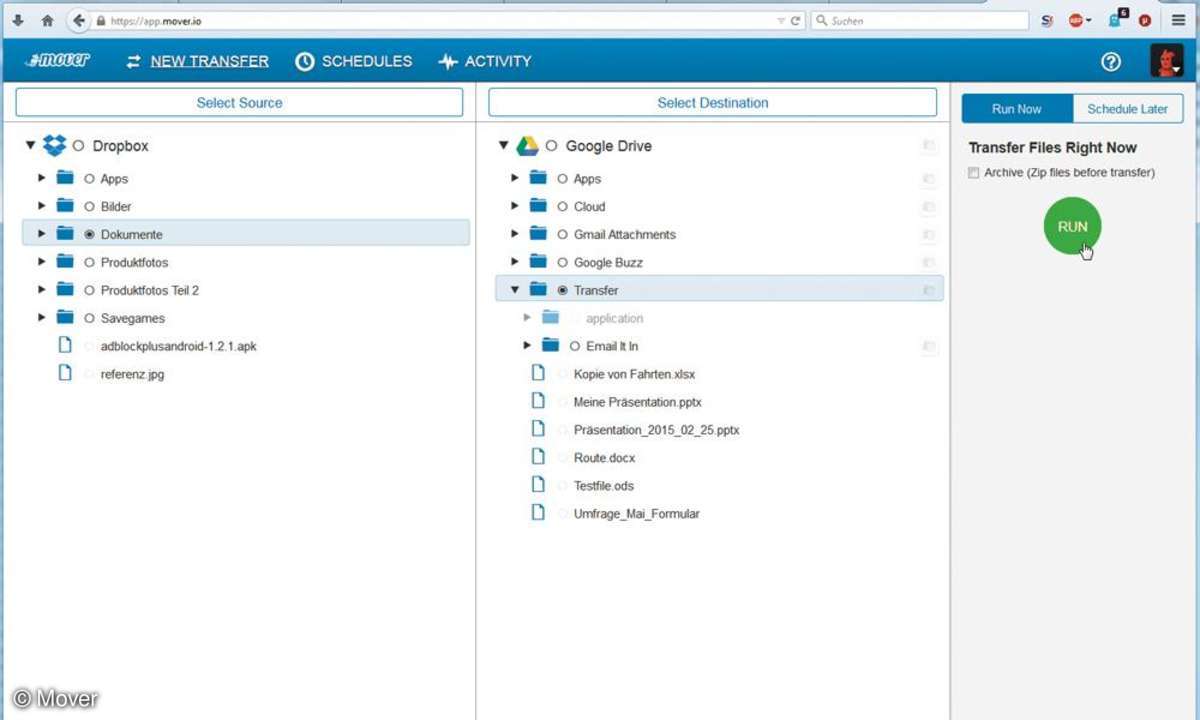Pick the Google Buzz radio button
Viewport: 1200px width, 720px height.
coord(562,263)
